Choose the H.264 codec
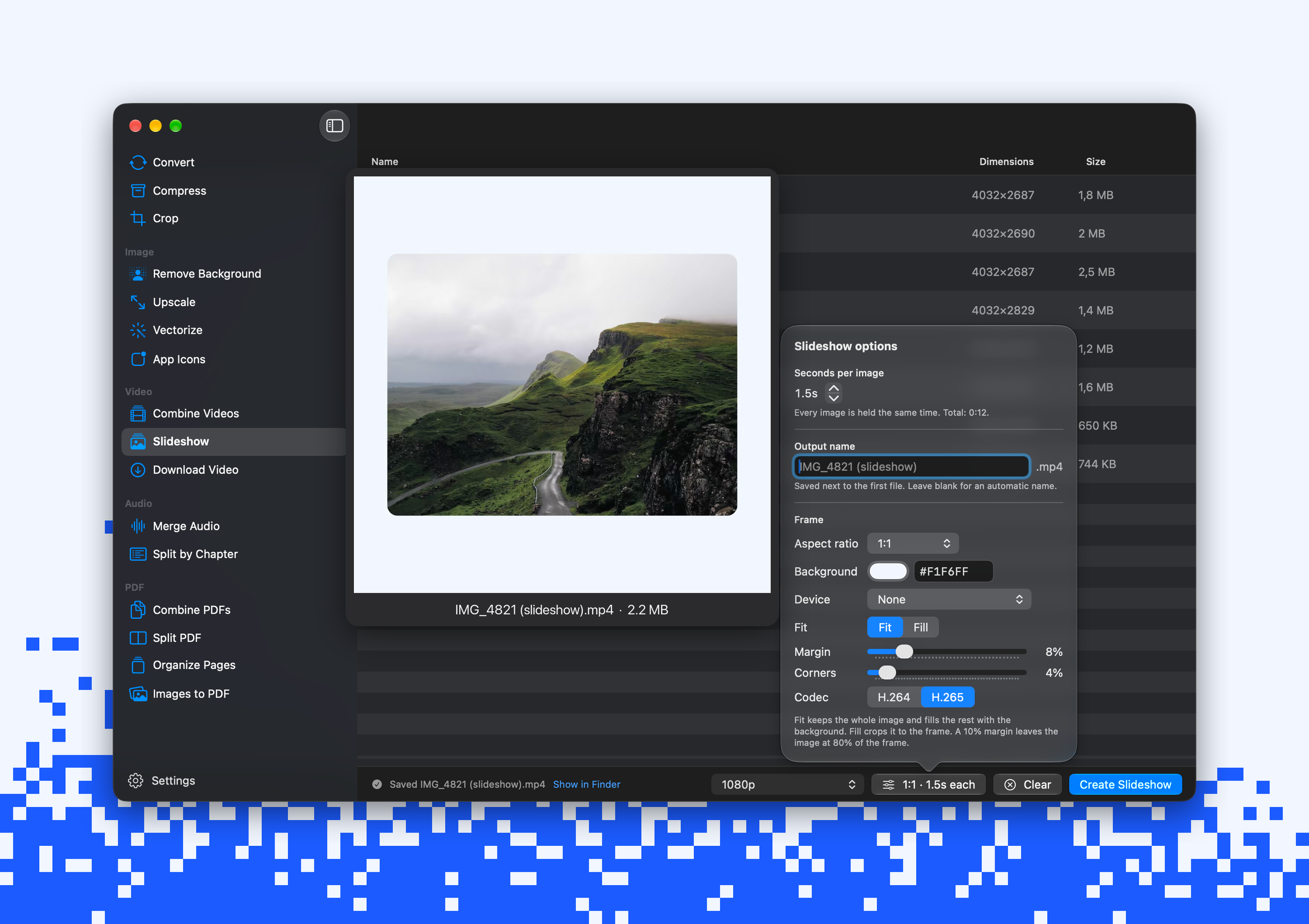Viewport: 1309px width, 924px height. 894,697
